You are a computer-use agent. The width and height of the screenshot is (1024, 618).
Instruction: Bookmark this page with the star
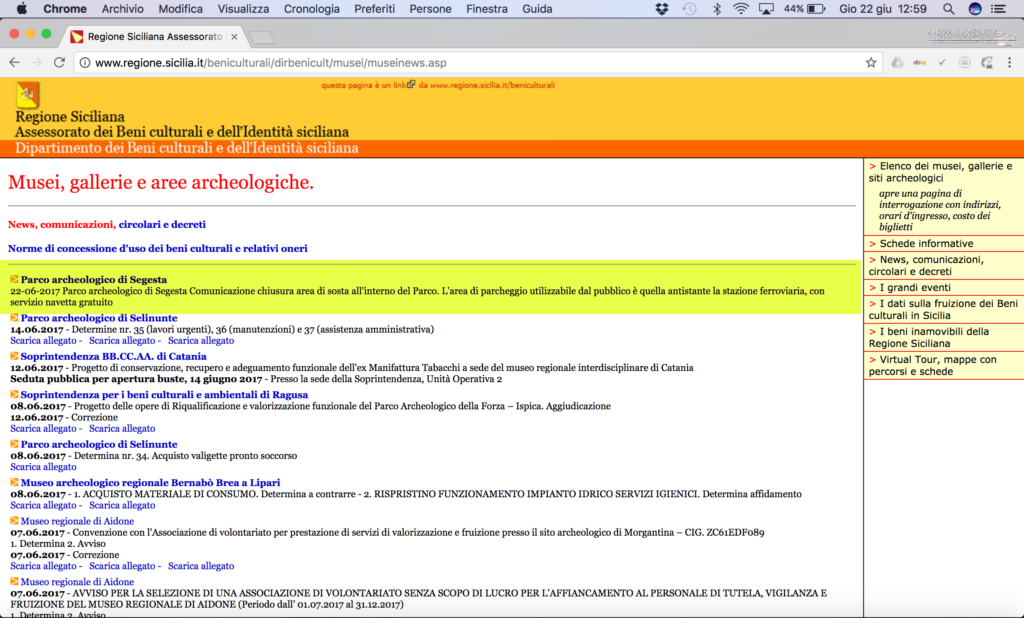(871, 63)
